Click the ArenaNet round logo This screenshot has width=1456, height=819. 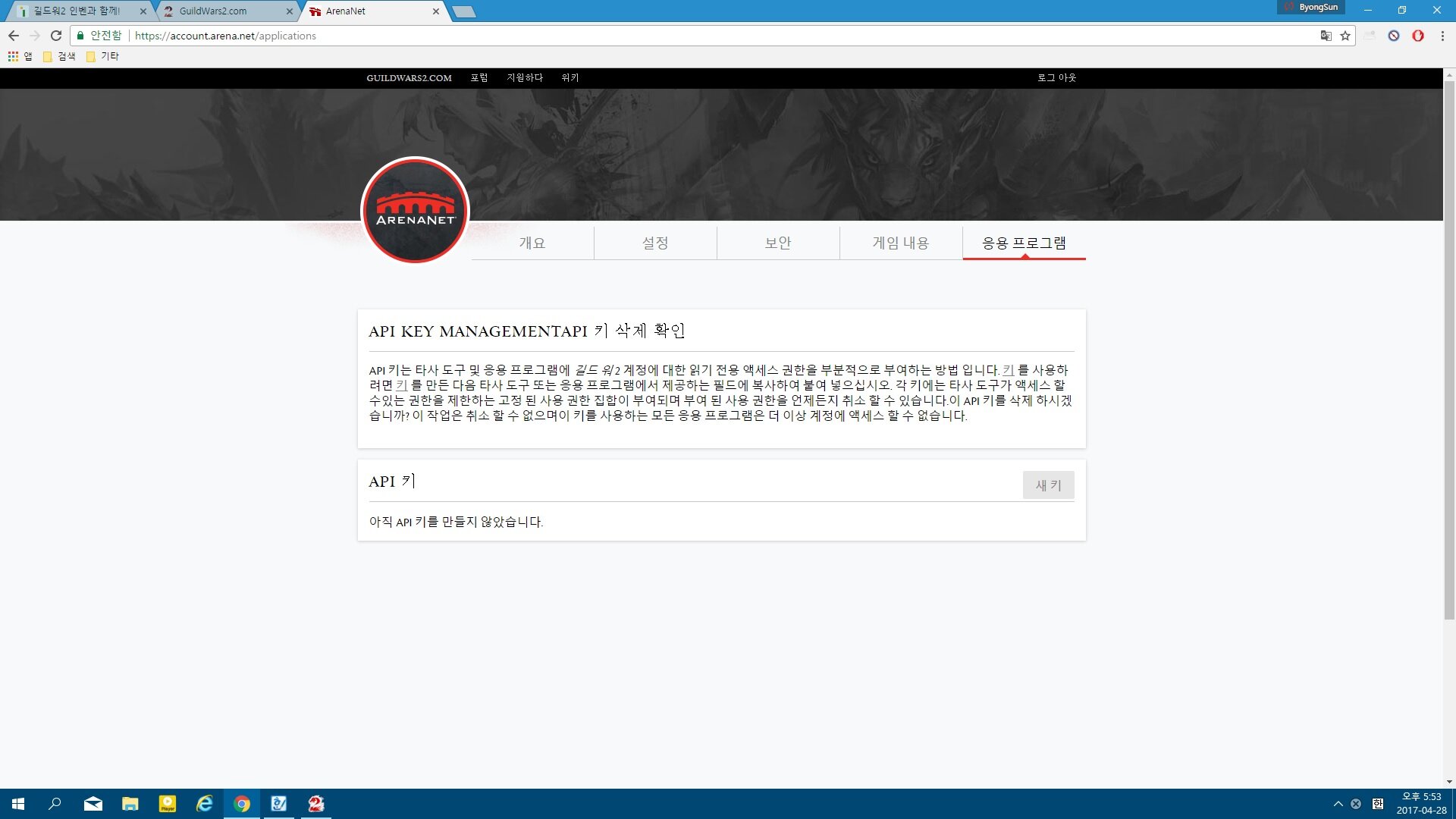point(415,211)
